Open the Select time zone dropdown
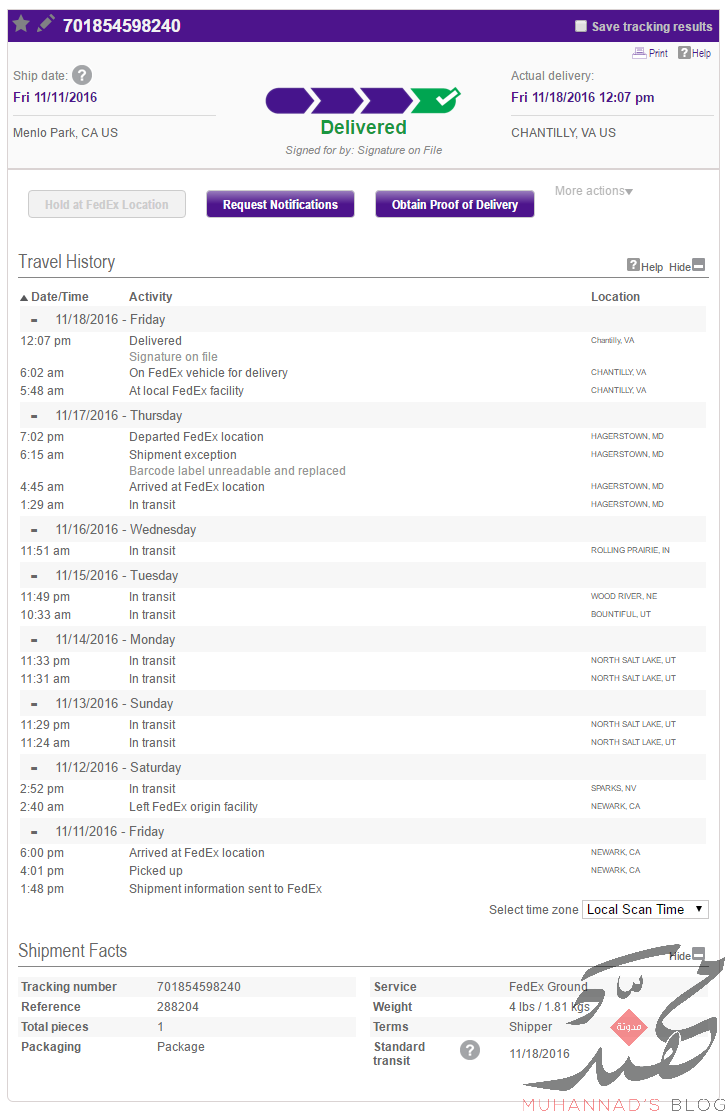Image resolution: width=725 pixels, height=1111 pixels. pos(645,910)
